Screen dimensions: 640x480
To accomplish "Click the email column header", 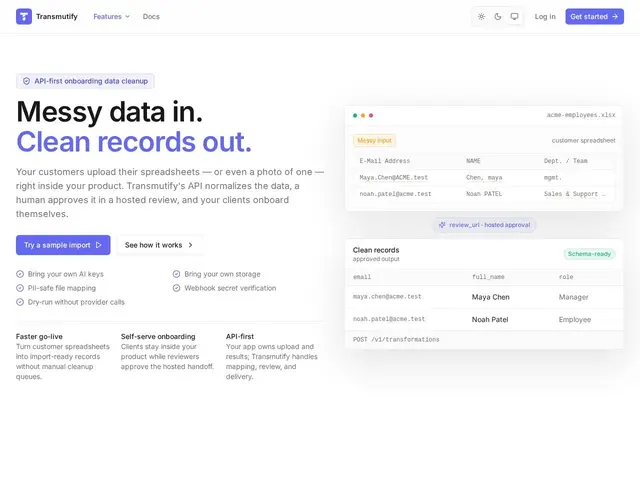I will tap(362, 277).
